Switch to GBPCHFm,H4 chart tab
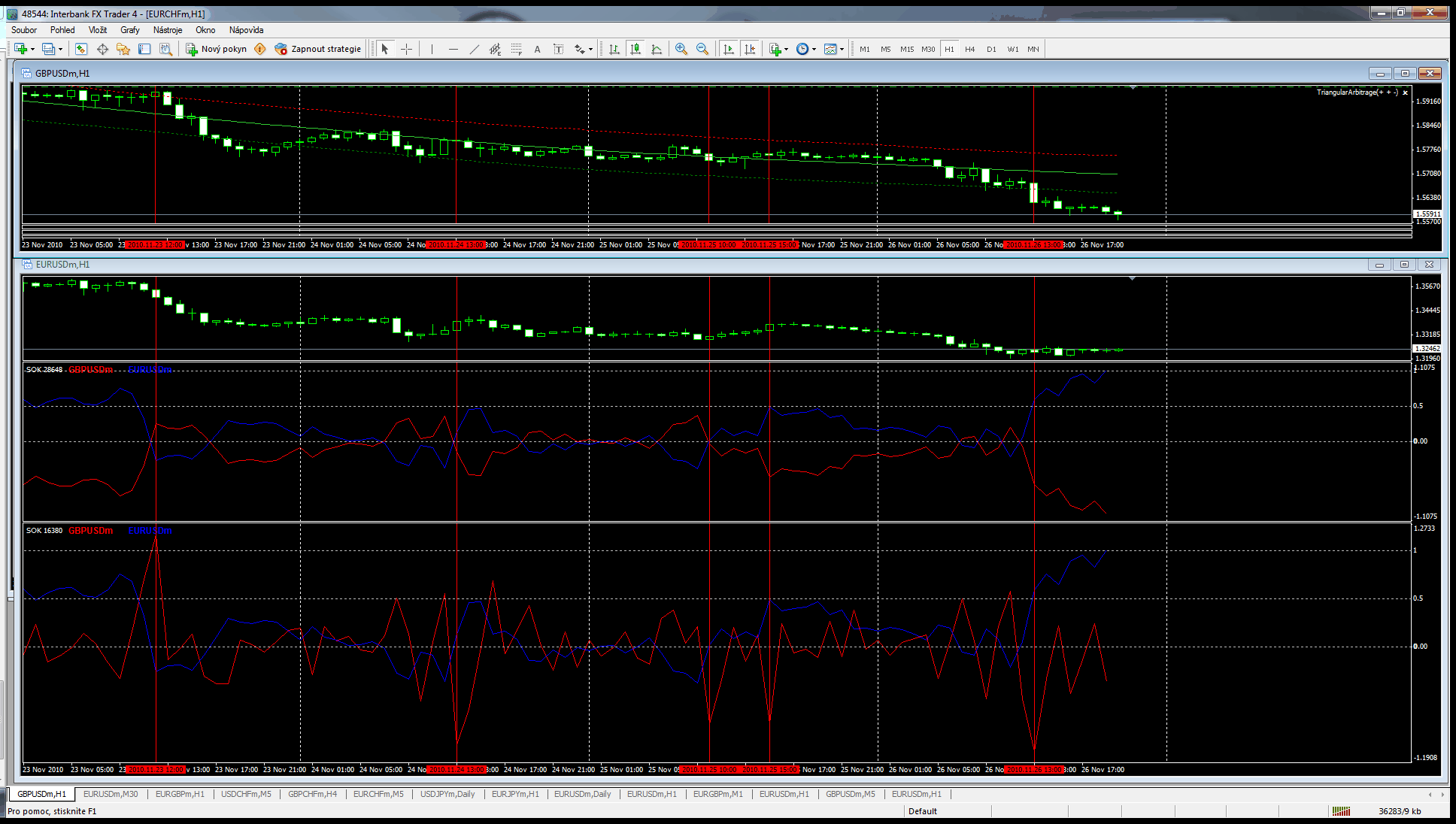 pos(312,794)
